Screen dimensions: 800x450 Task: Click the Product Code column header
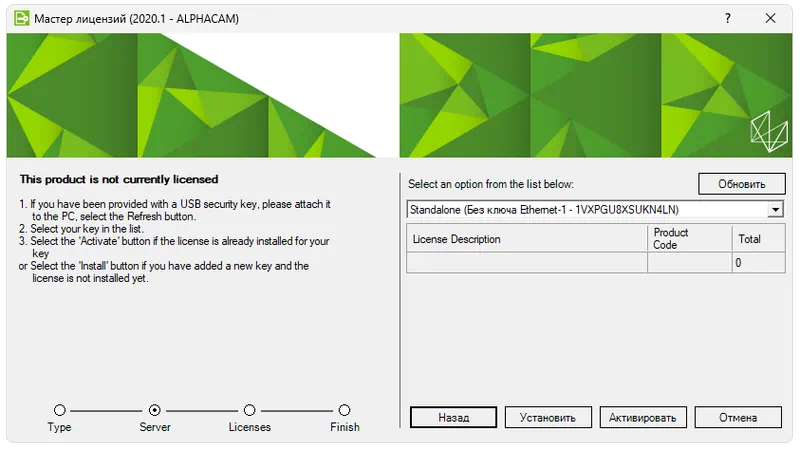[689, 239]
